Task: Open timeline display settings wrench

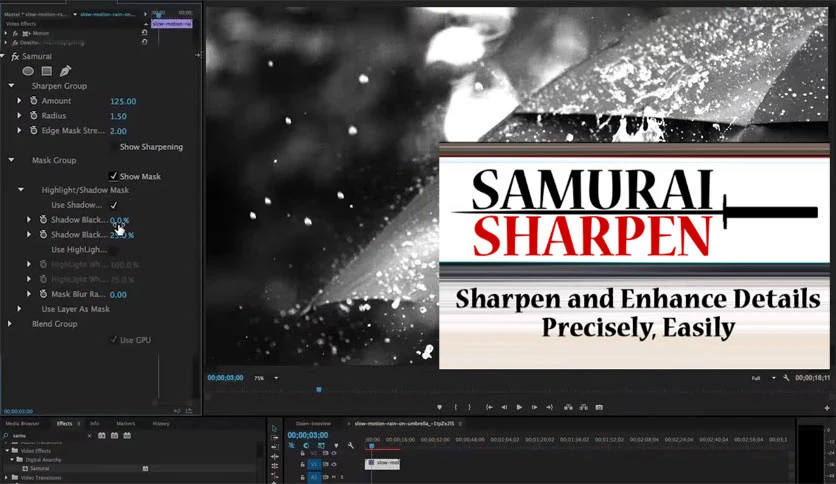Action: click(350, 445)
